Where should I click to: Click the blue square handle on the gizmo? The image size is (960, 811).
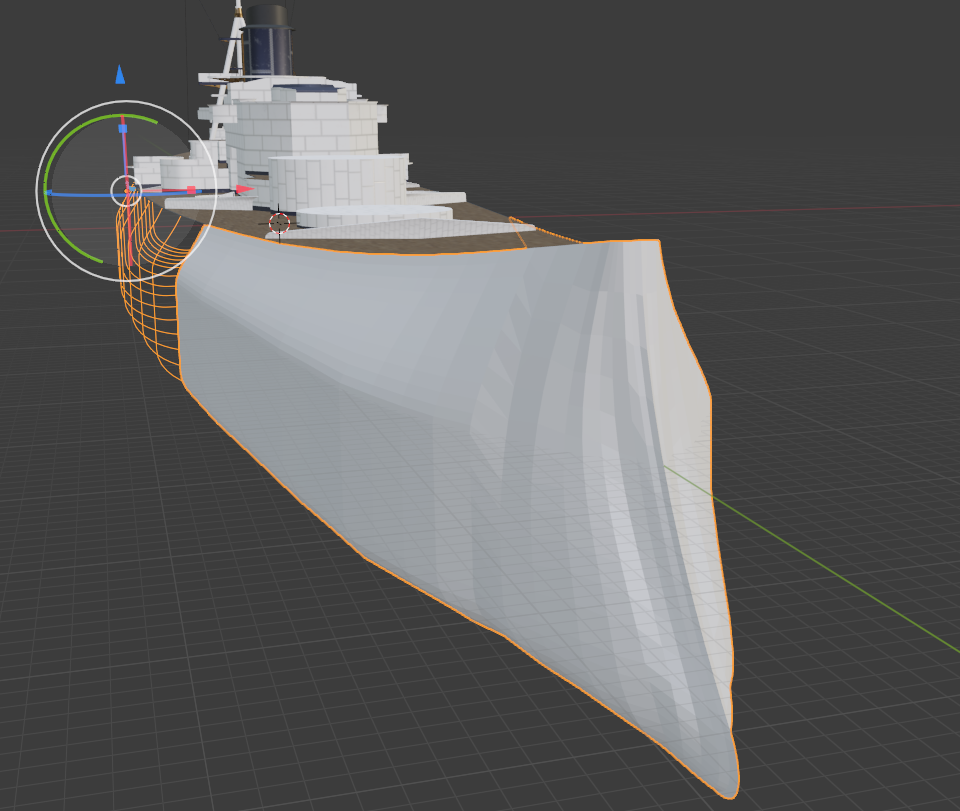pos(123,129)
